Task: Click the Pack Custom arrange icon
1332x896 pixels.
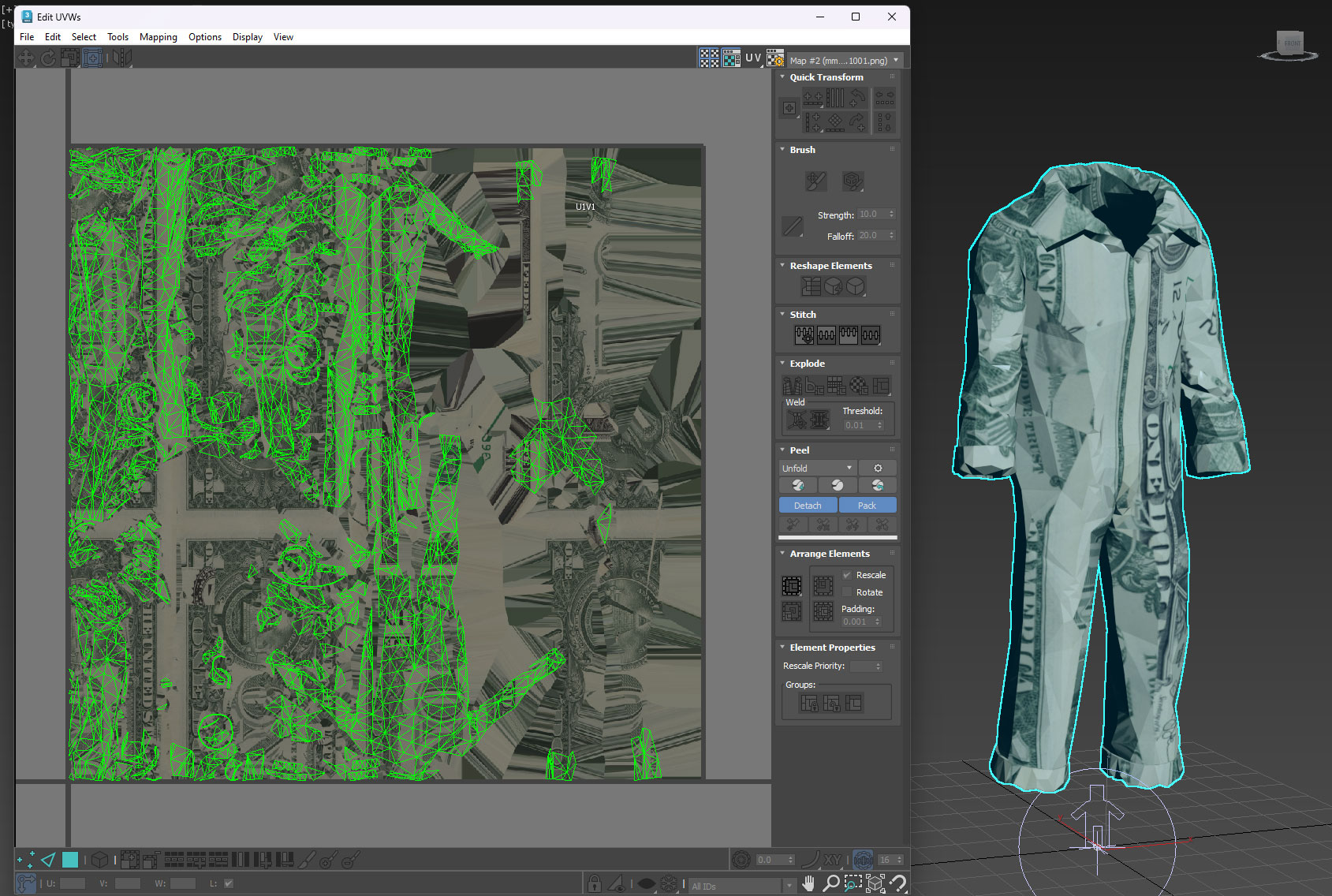Action: pyautogui.click(x=792, y=586)
